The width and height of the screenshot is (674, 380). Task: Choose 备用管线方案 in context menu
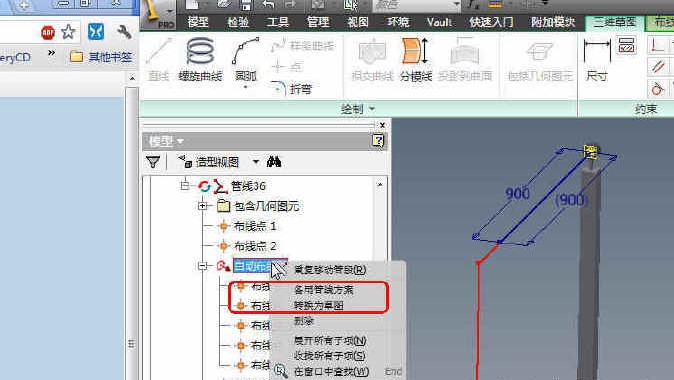tap(324, 290)
